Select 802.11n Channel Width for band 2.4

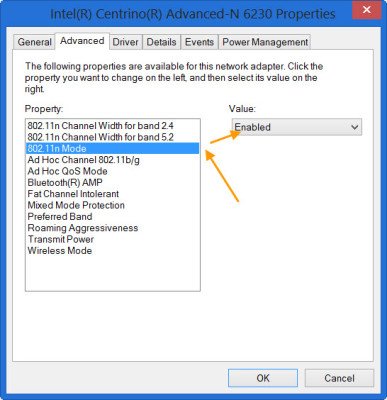[x=113, y=126]
